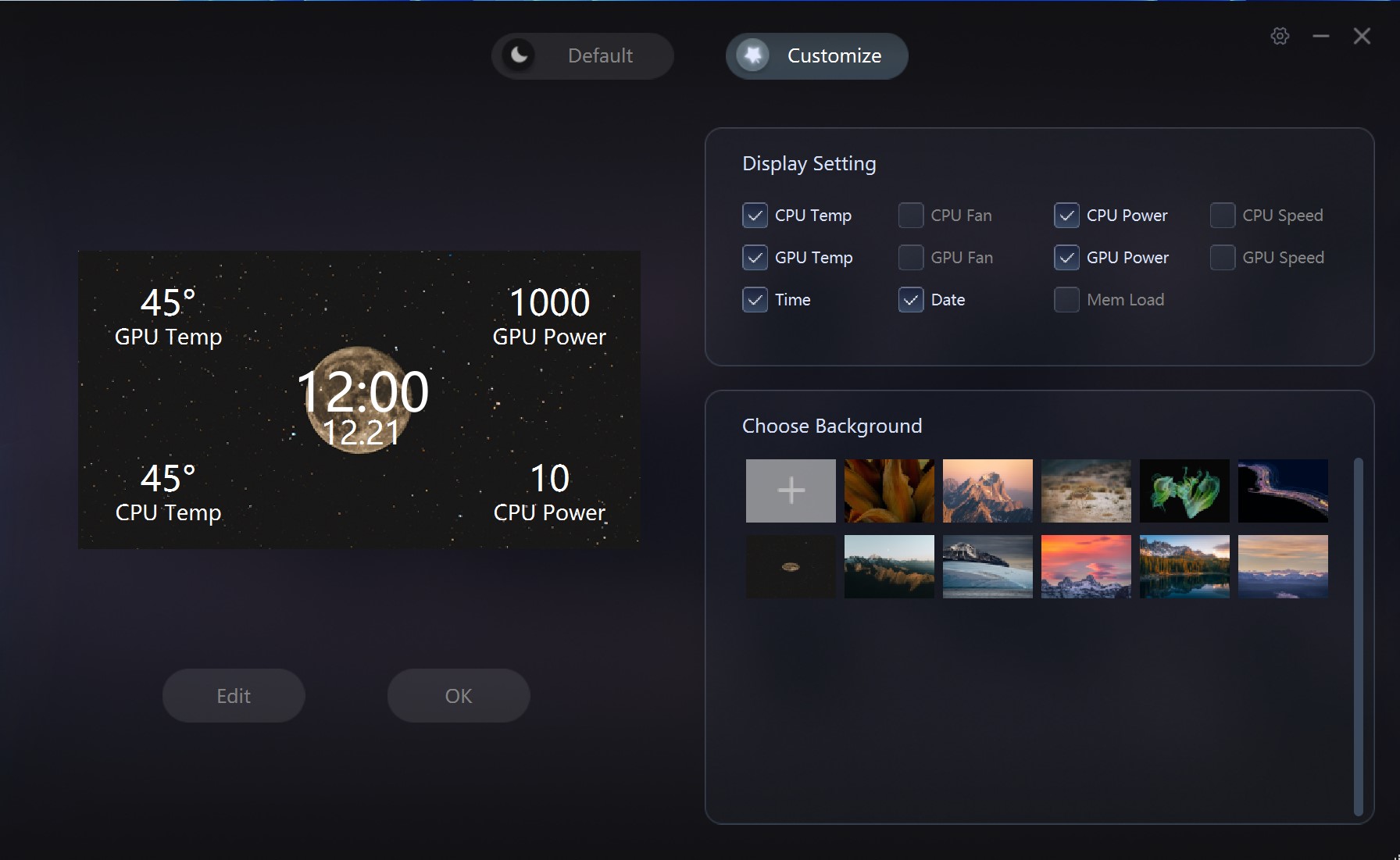Confirm with the OK button
Image resolution: width=1400 pixels, height=860 pixels.
pyautogui.click(x=459, y=695)
